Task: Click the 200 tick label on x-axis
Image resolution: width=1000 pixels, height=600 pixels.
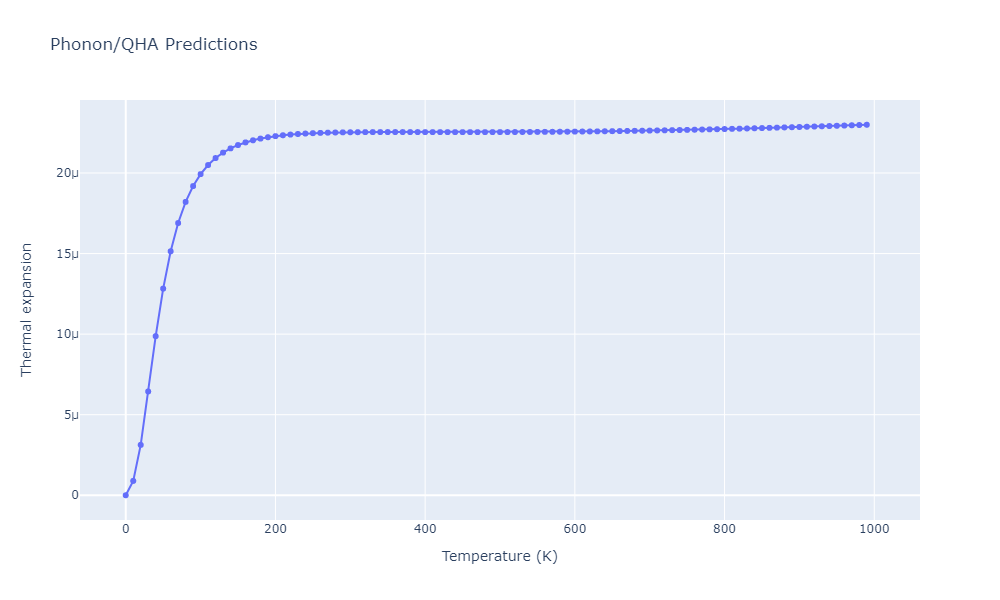Action: point(275,529)
